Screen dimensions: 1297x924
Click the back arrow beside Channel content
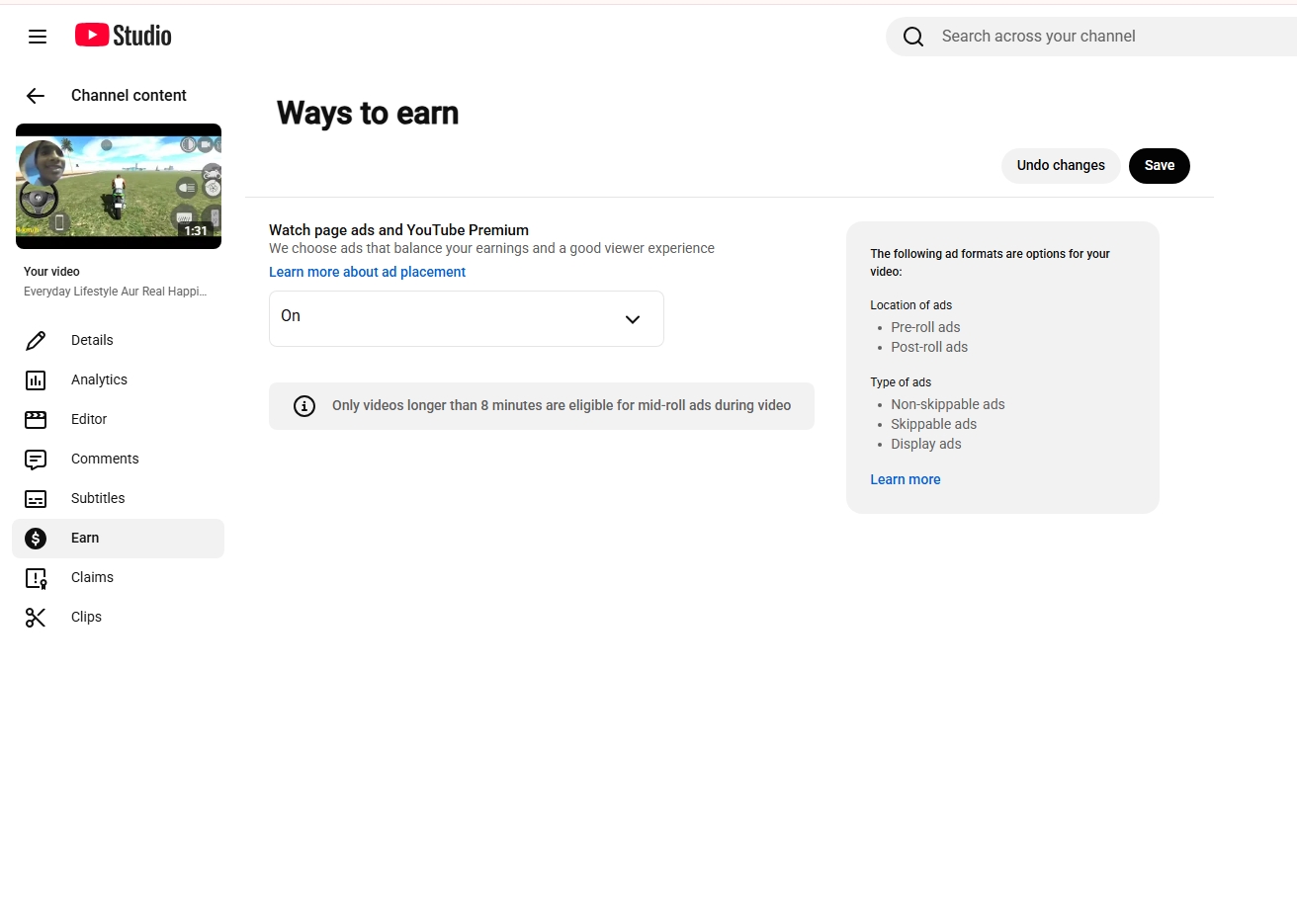(36, 96)
